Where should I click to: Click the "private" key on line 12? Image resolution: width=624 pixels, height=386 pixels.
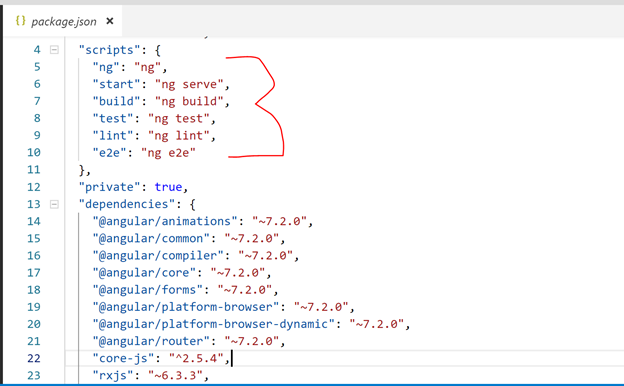pyautogui.click(x=109, y=187)
